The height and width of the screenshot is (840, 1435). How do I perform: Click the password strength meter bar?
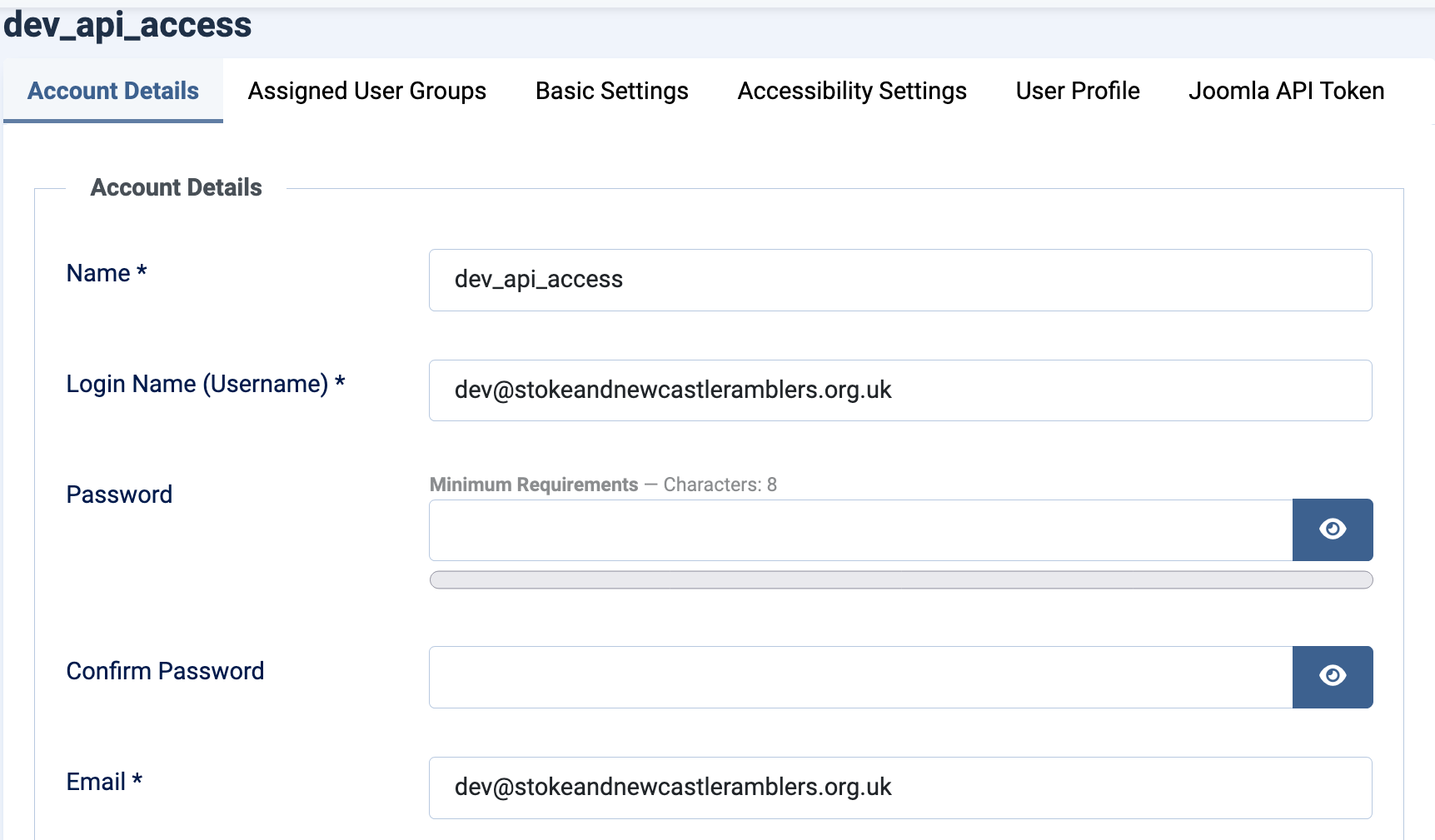pyautogui.click(x=901, y=580)
